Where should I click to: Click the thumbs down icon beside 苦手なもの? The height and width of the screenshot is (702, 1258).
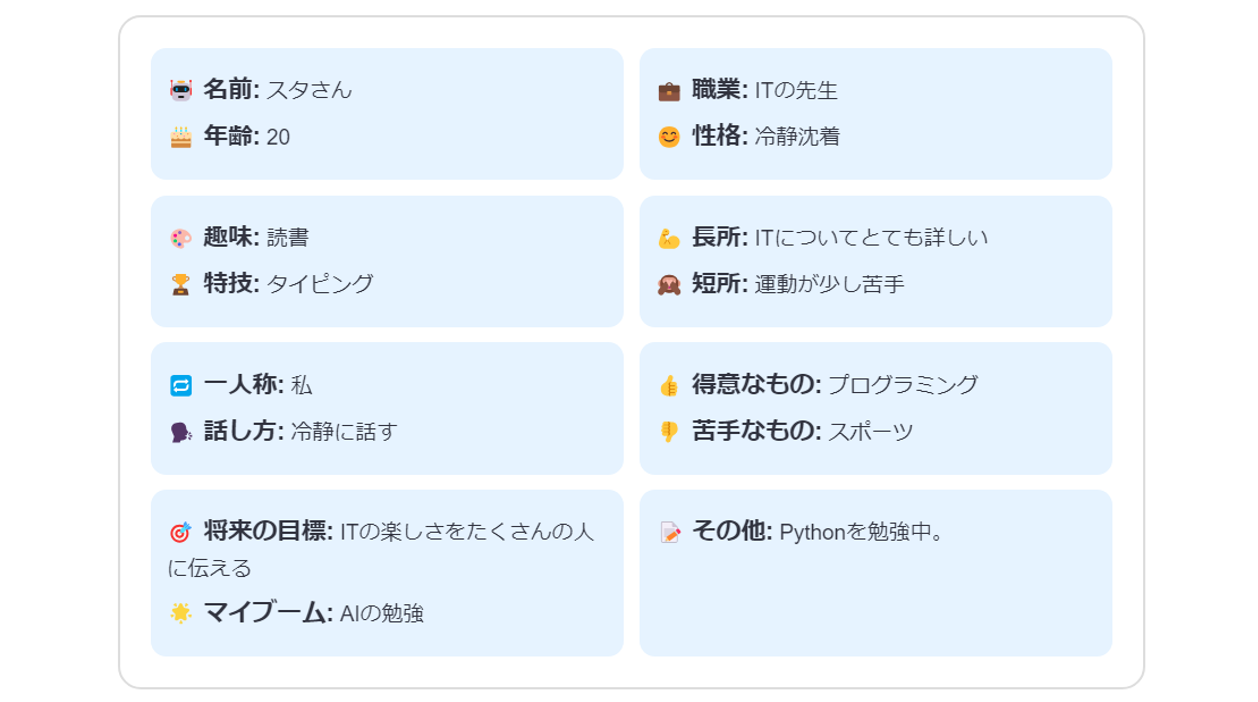coord(669,432)
